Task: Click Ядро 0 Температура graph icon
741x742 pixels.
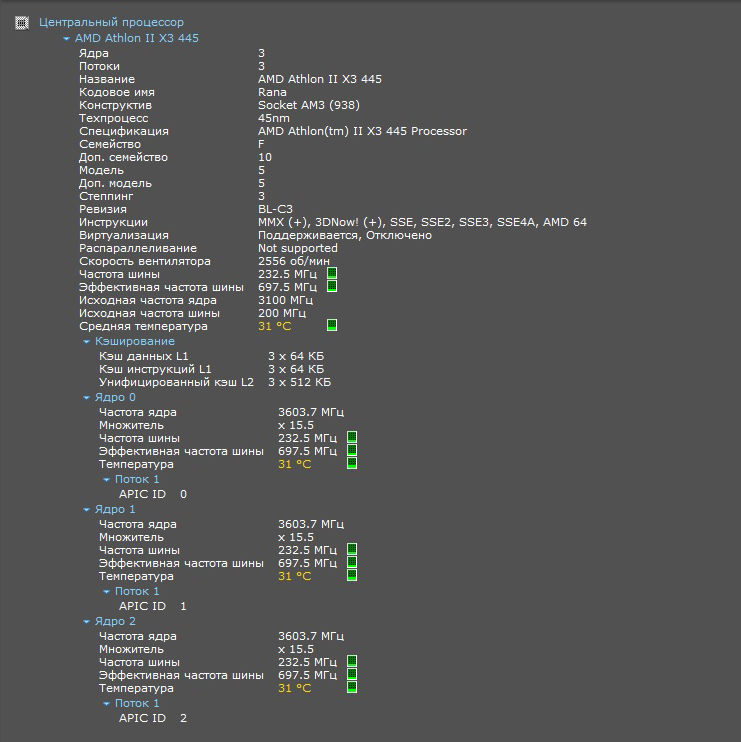Action: (x=352, y=463)
